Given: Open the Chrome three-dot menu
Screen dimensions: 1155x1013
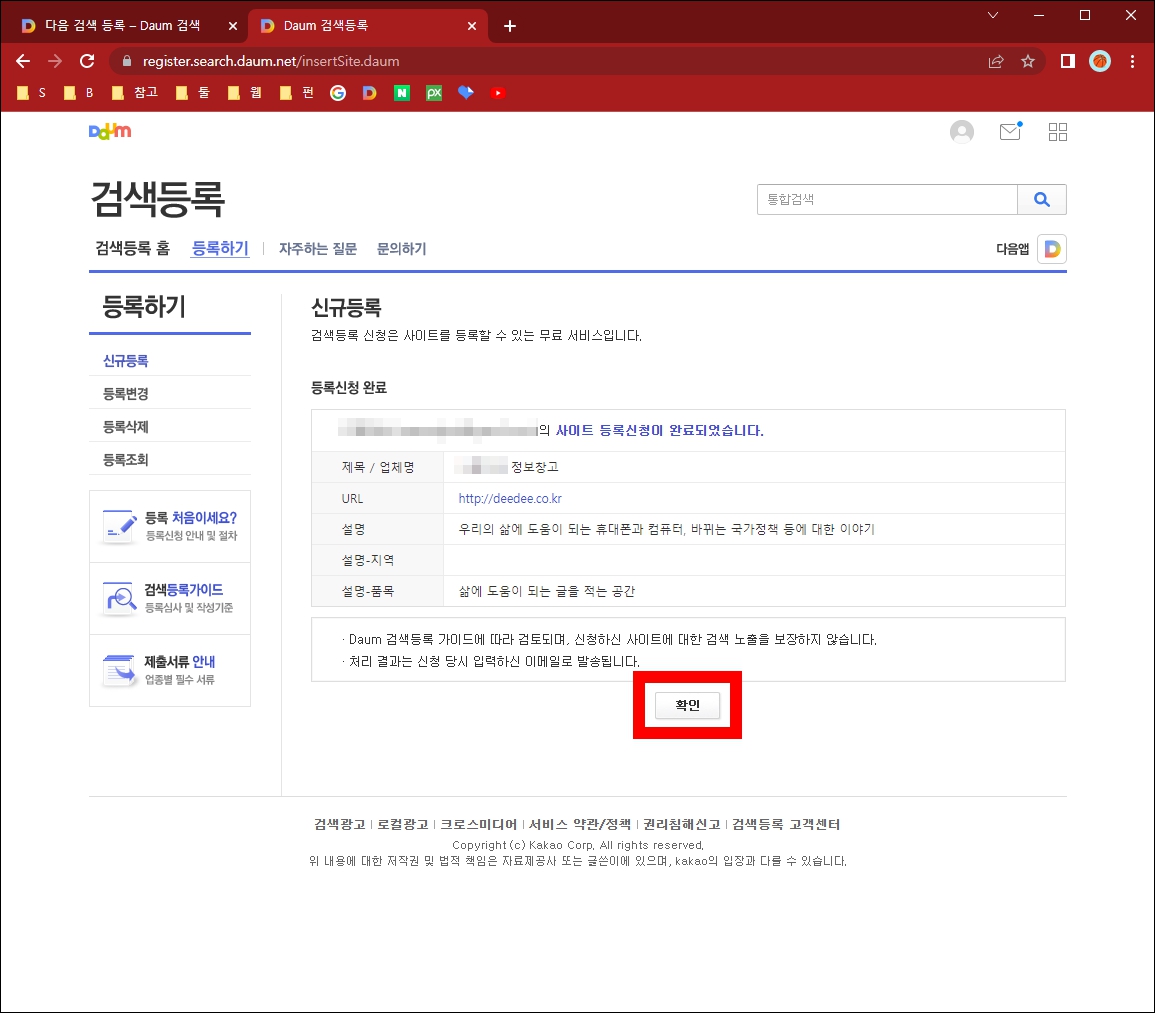Looking at the screenshot, I should point(1133,61).
